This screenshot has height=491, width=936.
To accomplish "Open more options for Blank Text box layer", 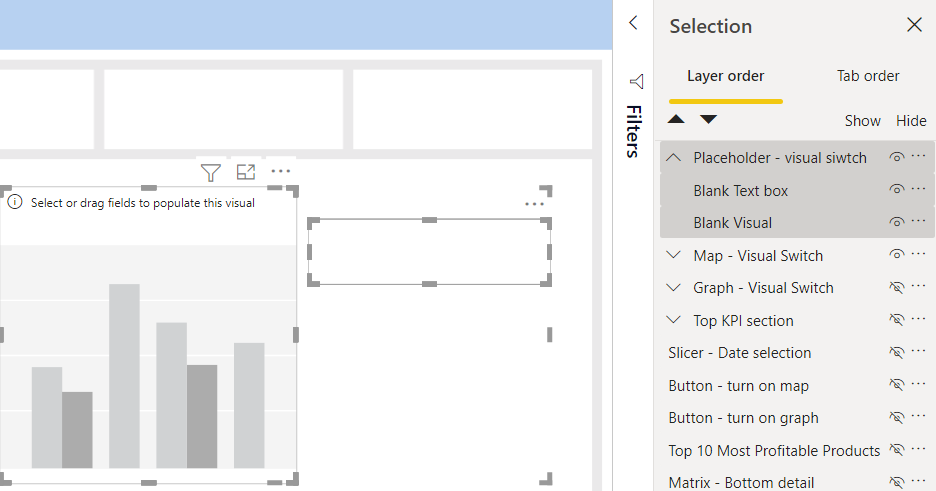I will pyautogui.click(x=919, y=189).
